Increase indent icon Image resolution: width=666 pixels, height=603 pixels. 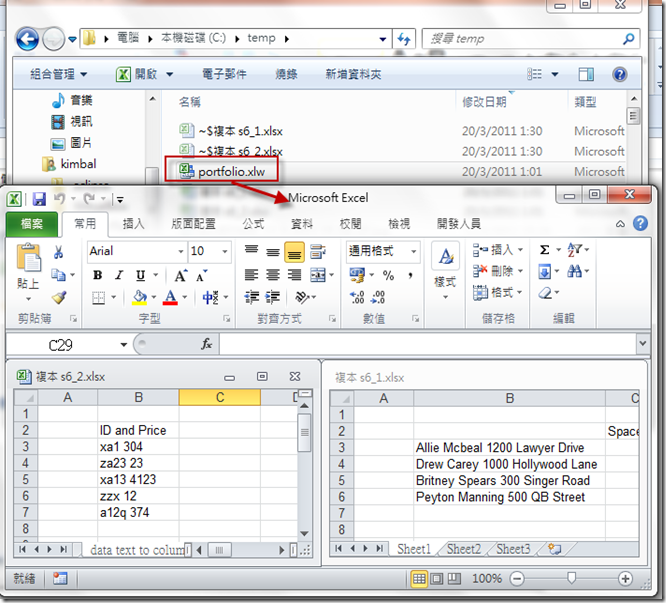click(x=273, y=297)
